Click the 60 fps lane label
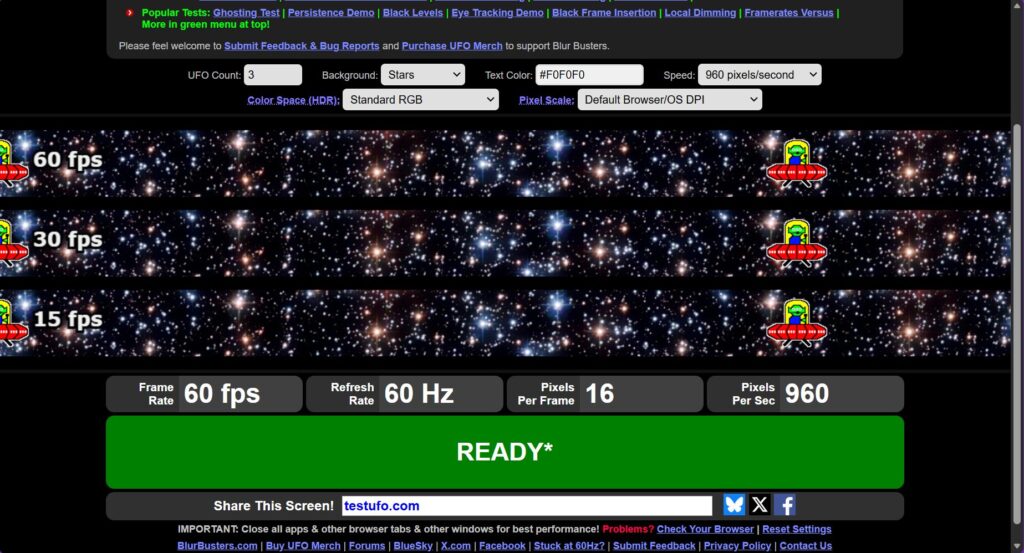Viewport: 1024px width, 553px height. 68,160
